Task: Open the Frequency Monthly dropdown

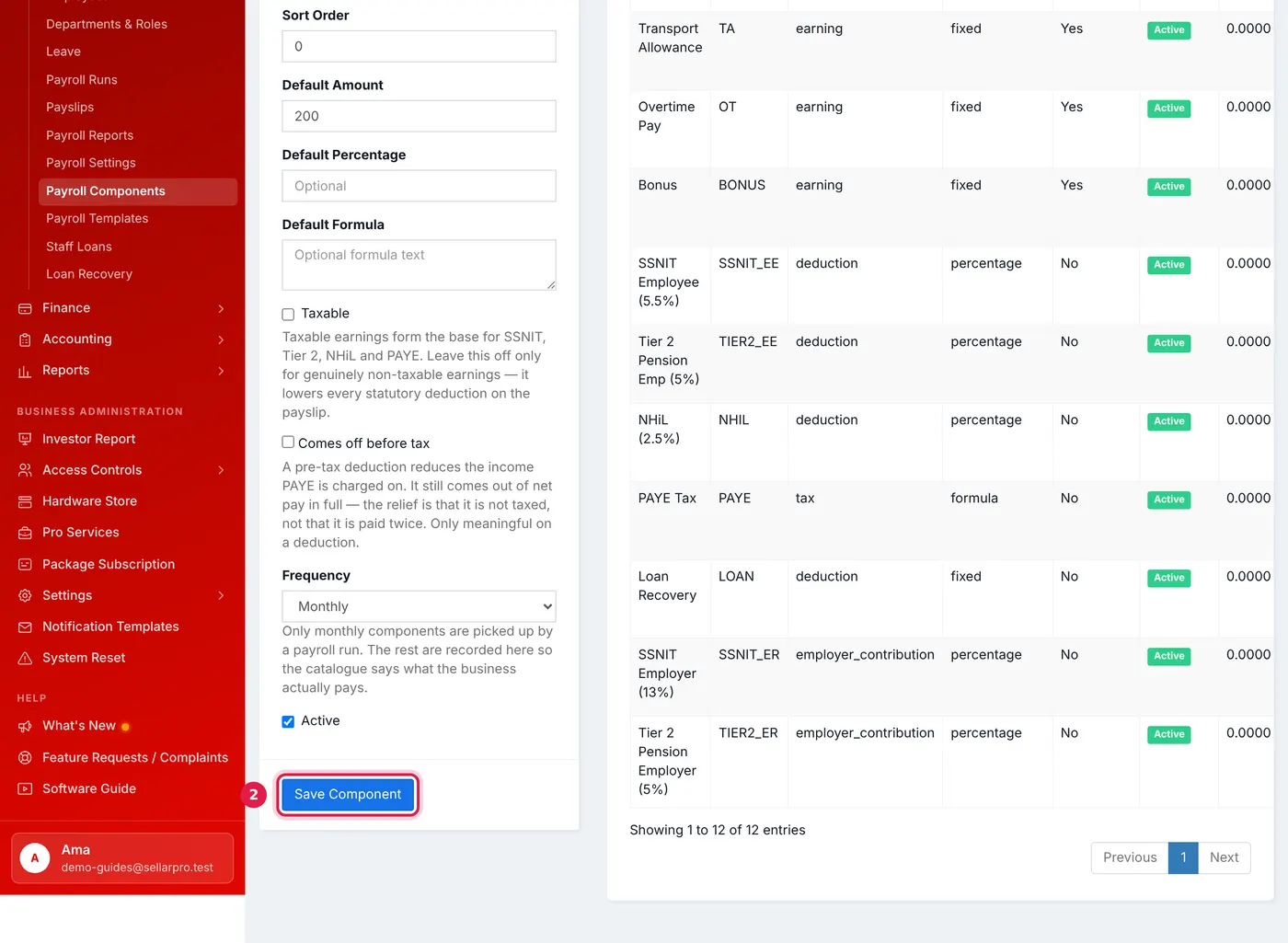Action: (x=419, y=606)
